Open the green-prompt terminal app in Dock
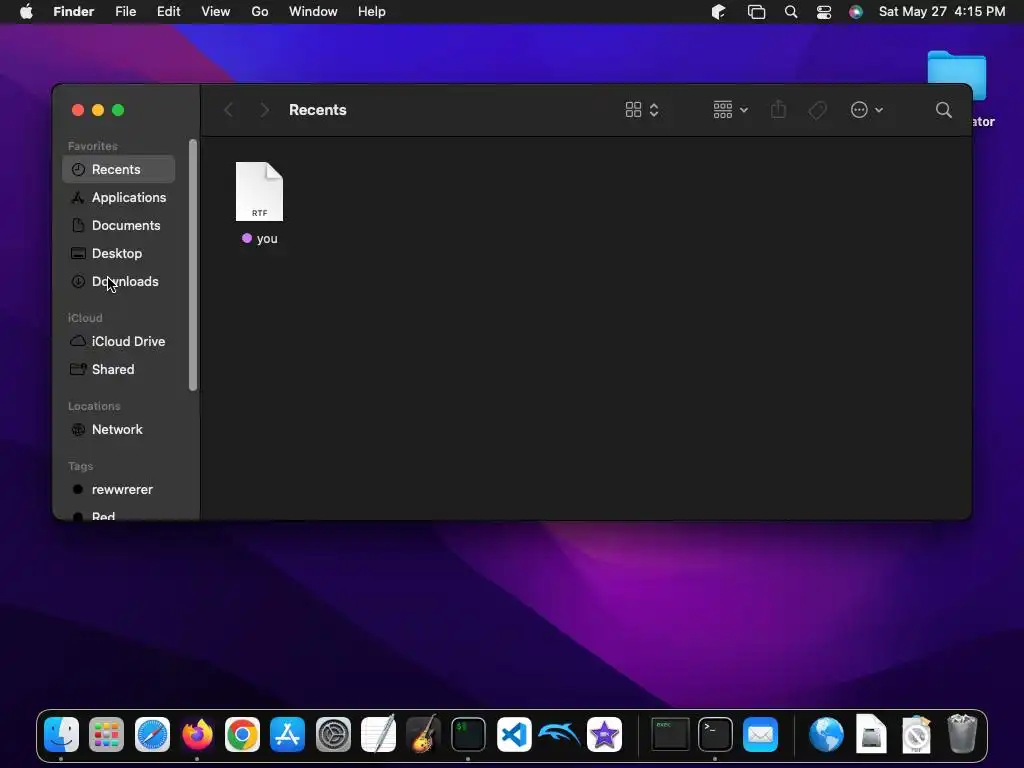 coord(468,735)
